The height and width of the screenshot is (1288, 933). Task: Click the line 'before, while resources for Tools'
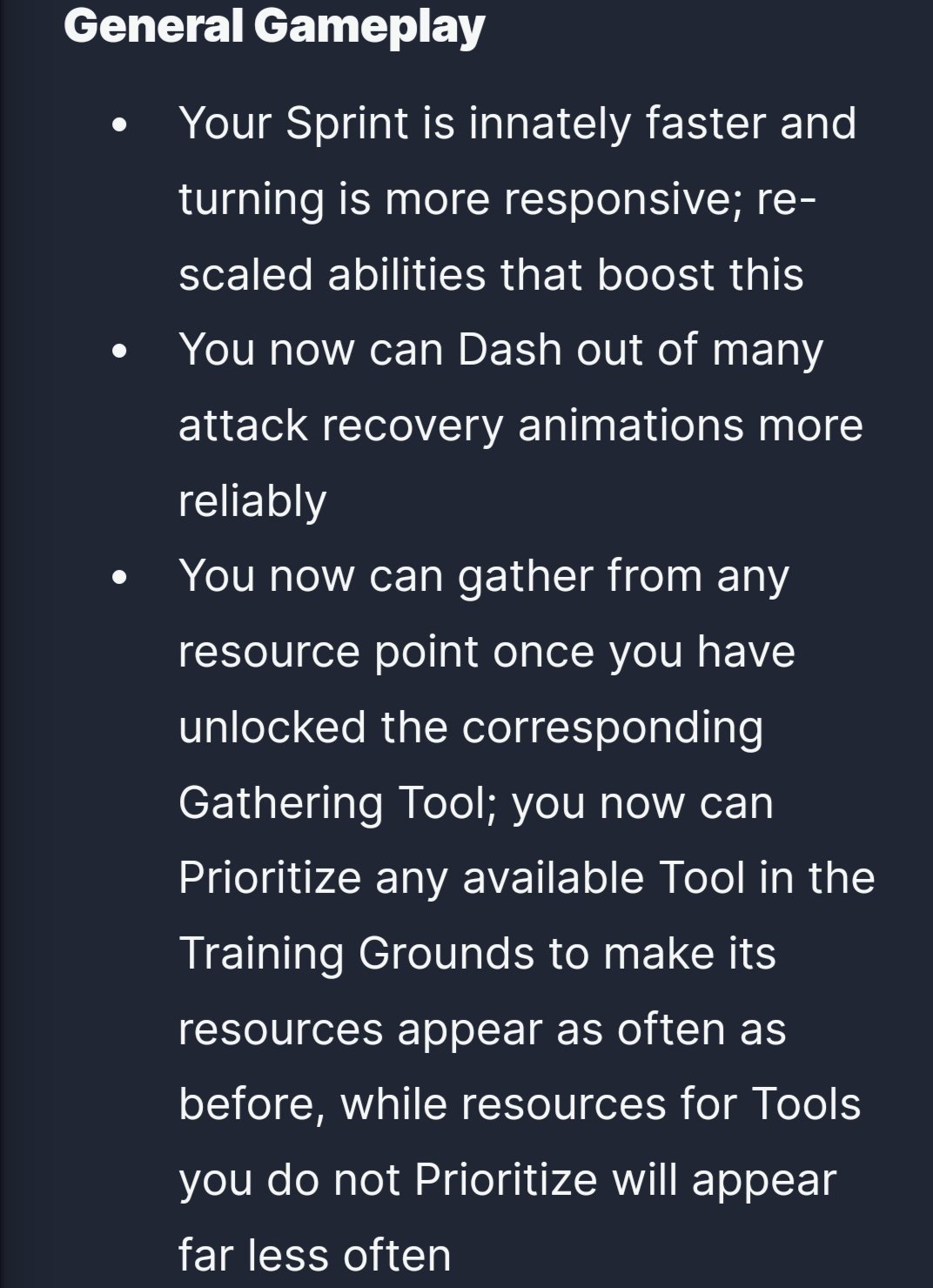point(520,1104)
